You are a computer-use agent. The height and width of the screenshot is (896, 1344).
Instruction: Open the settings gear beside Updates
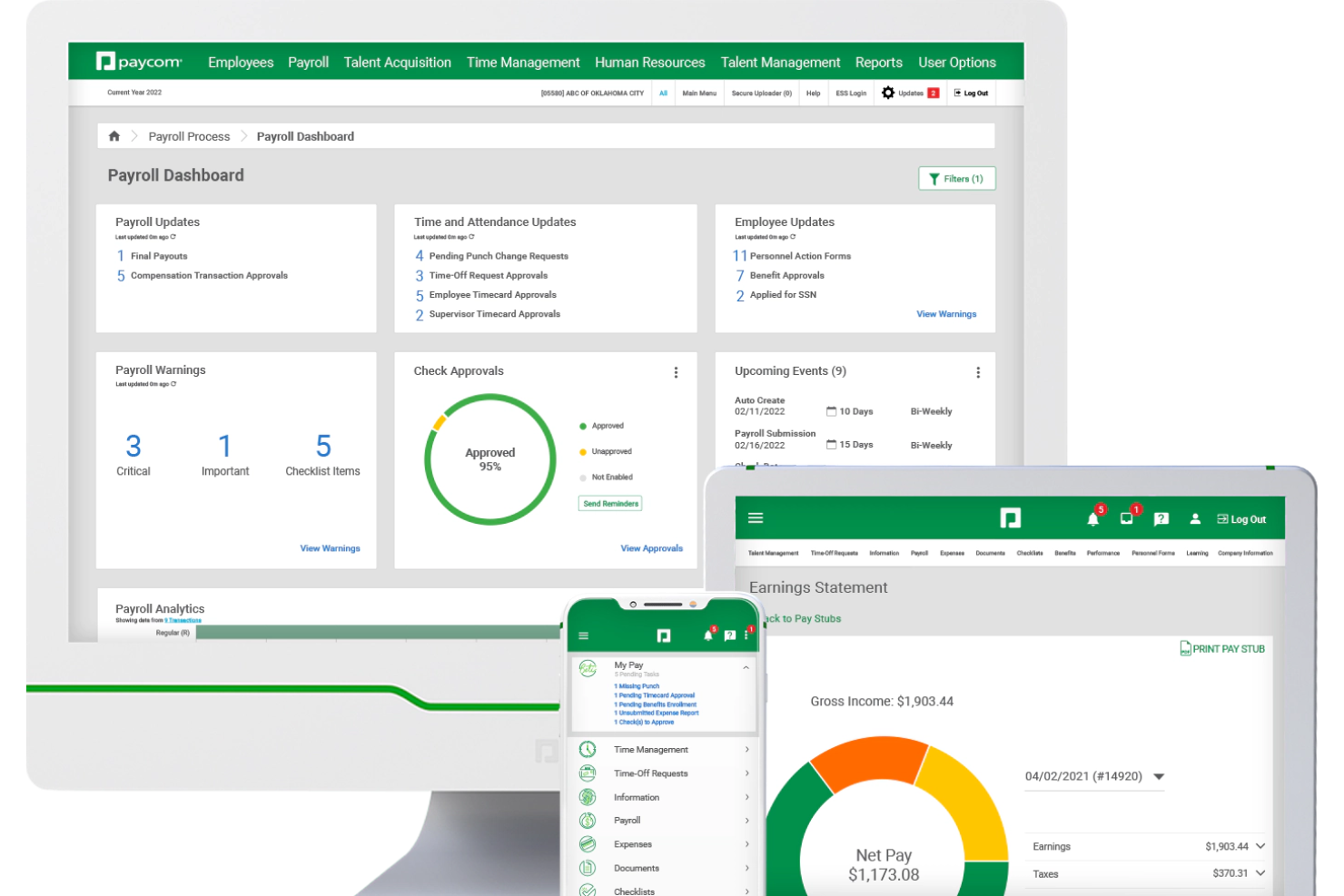888,93
